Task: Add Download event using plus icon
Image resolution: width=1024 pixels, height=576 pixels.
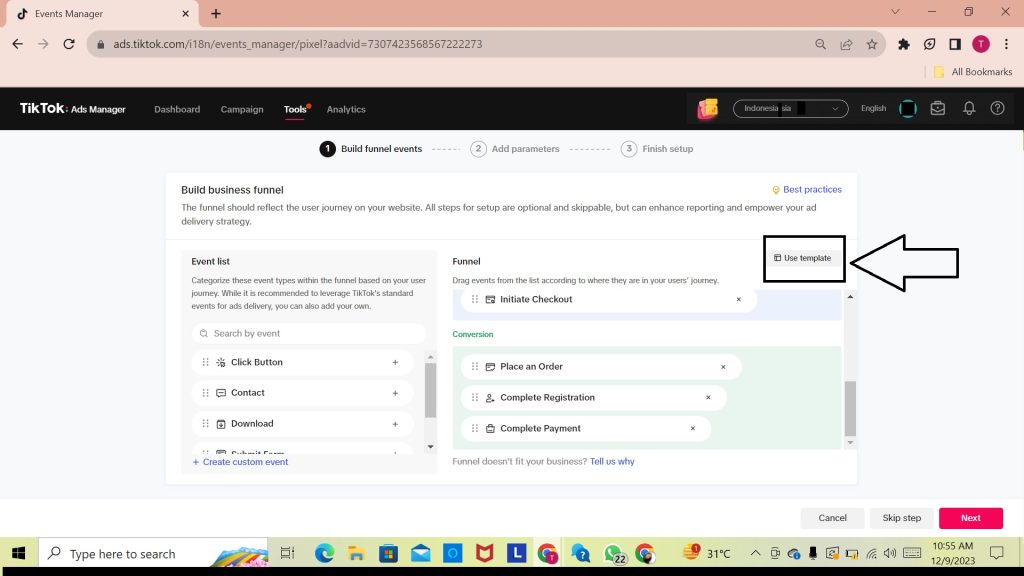Action: coord(395,424)
